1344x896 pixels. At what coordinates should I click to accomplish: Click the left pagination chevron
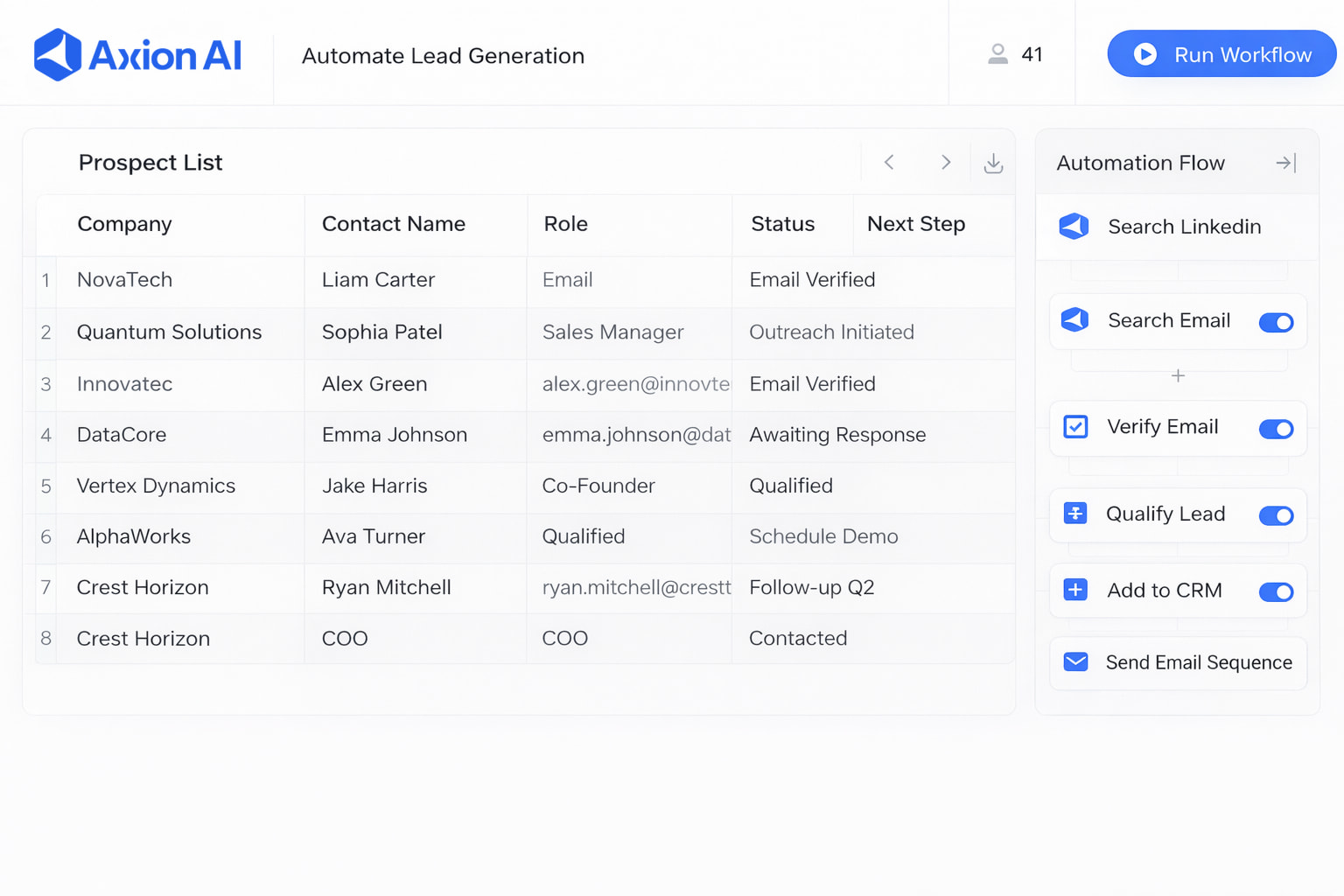pyautogui.click(x=889, y=162)
